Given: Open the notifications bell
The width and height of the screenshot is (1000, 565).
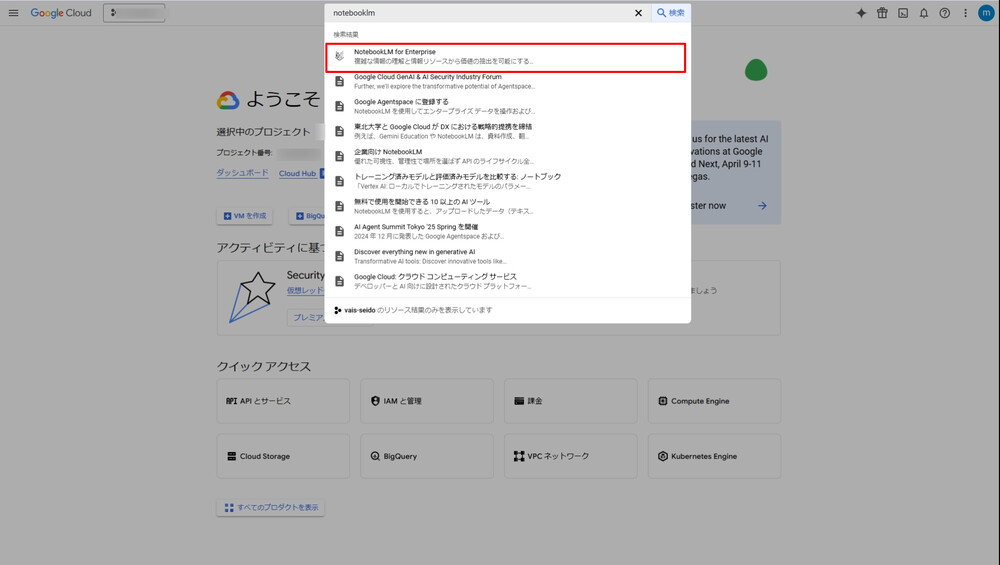Looking at the screenshot, I should 923,13.
